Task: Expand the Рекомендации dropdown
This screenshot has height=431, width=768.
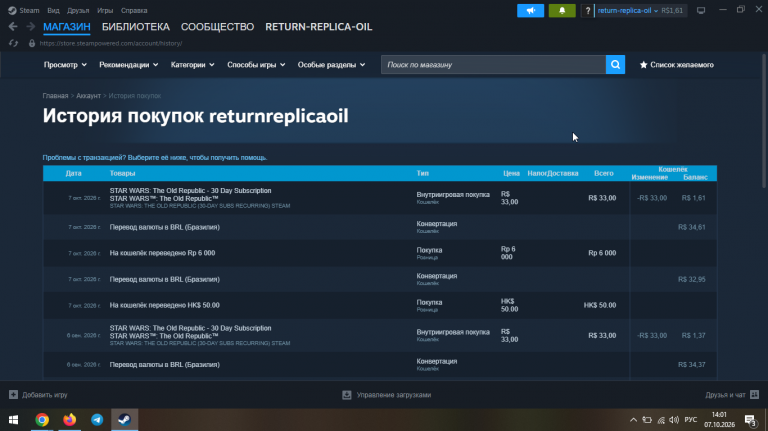Action: click(129, 65)
